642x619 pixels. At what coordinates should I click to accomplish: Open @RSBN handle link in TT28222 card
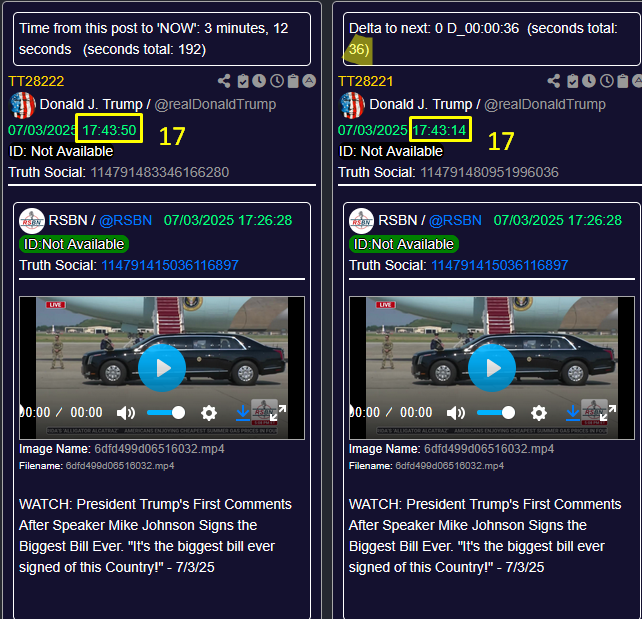pyautogui.click(x=126, y=220)
